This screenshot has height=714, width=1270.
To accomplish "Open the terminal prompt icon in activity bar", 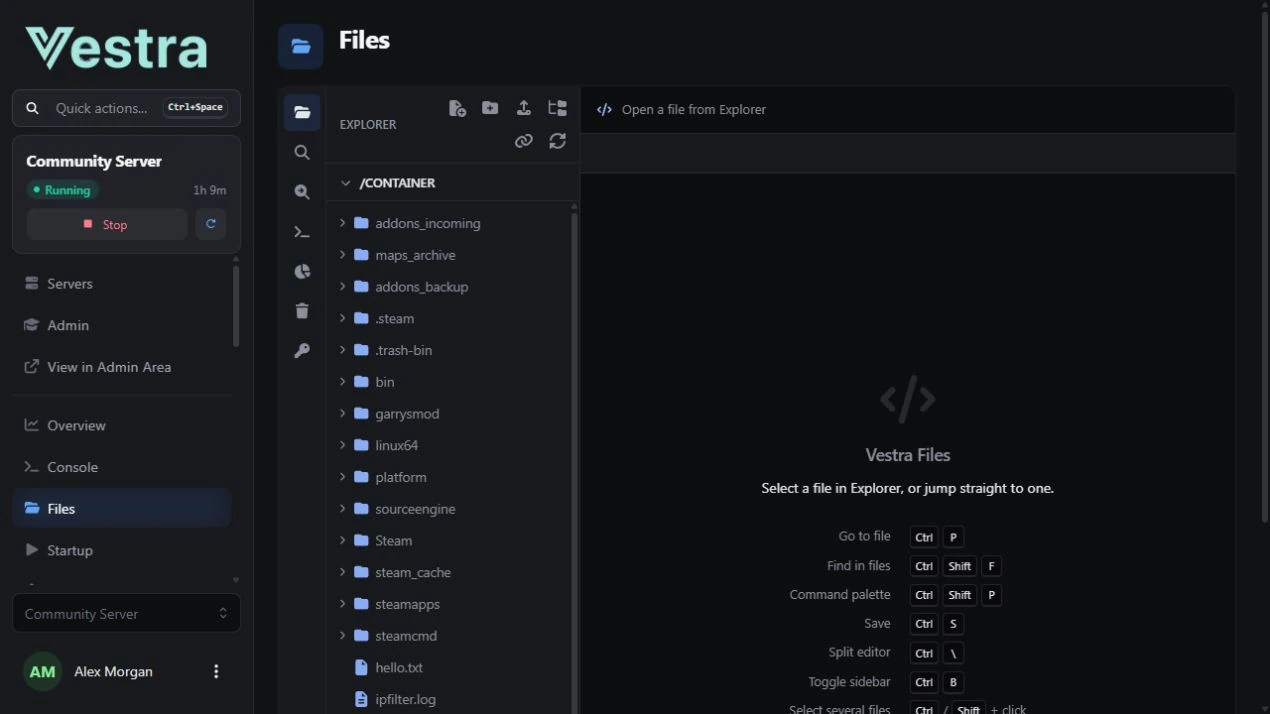I will [x=302, y=232].
